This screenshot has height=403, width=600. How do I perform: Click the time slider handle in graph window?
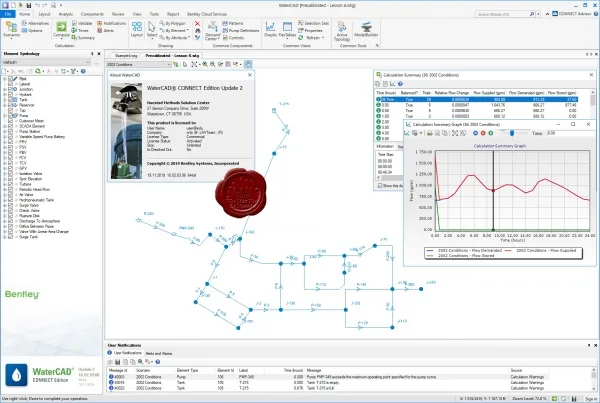point(512,133)
